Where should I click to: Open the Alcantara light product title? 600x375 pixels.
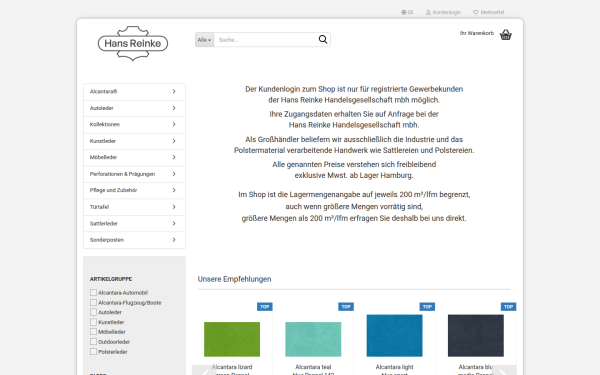tap(395, 370)
